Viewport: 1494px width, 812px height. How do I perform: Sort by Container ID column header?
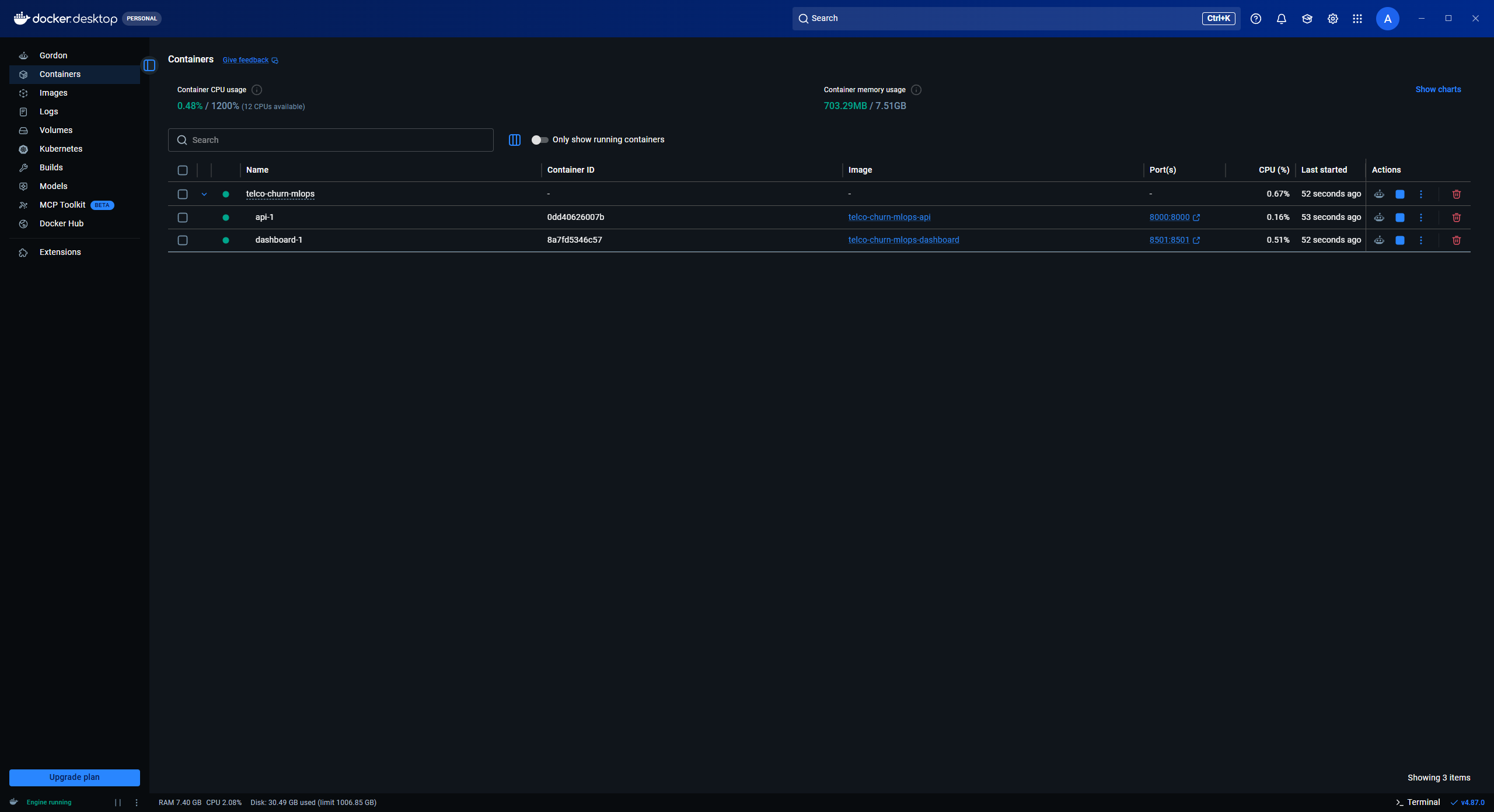point(571,170)
